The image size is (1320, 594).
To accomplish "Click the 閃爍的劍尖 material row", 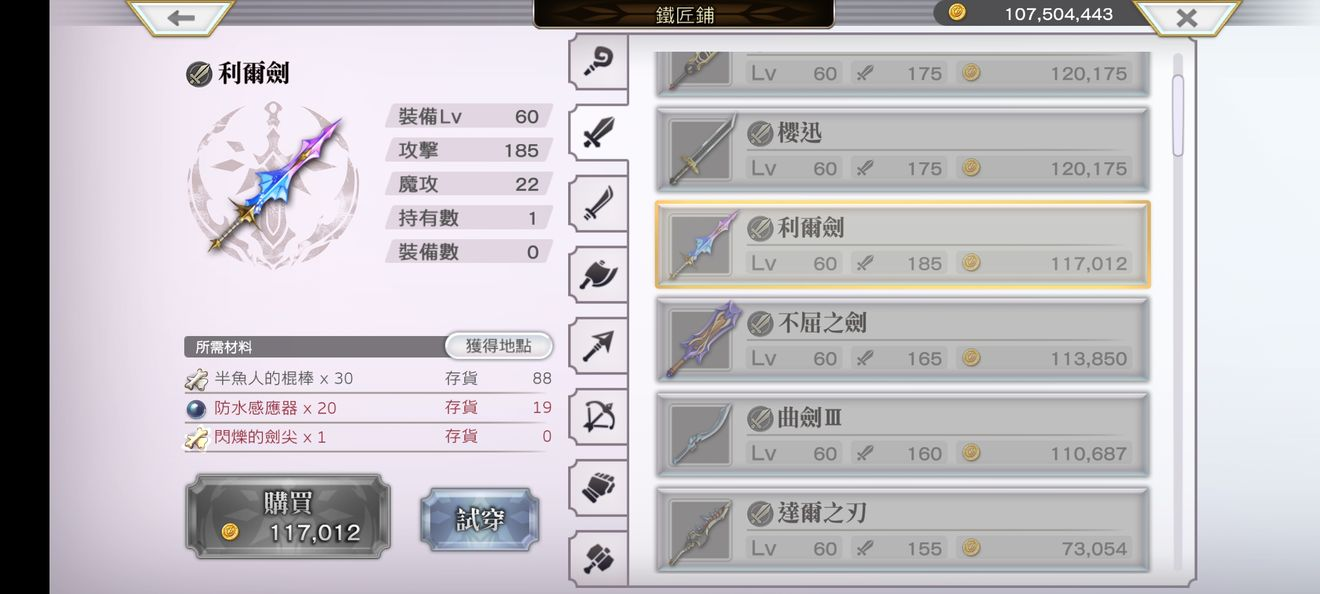I will pyautogui.click(x=368, y=437).
